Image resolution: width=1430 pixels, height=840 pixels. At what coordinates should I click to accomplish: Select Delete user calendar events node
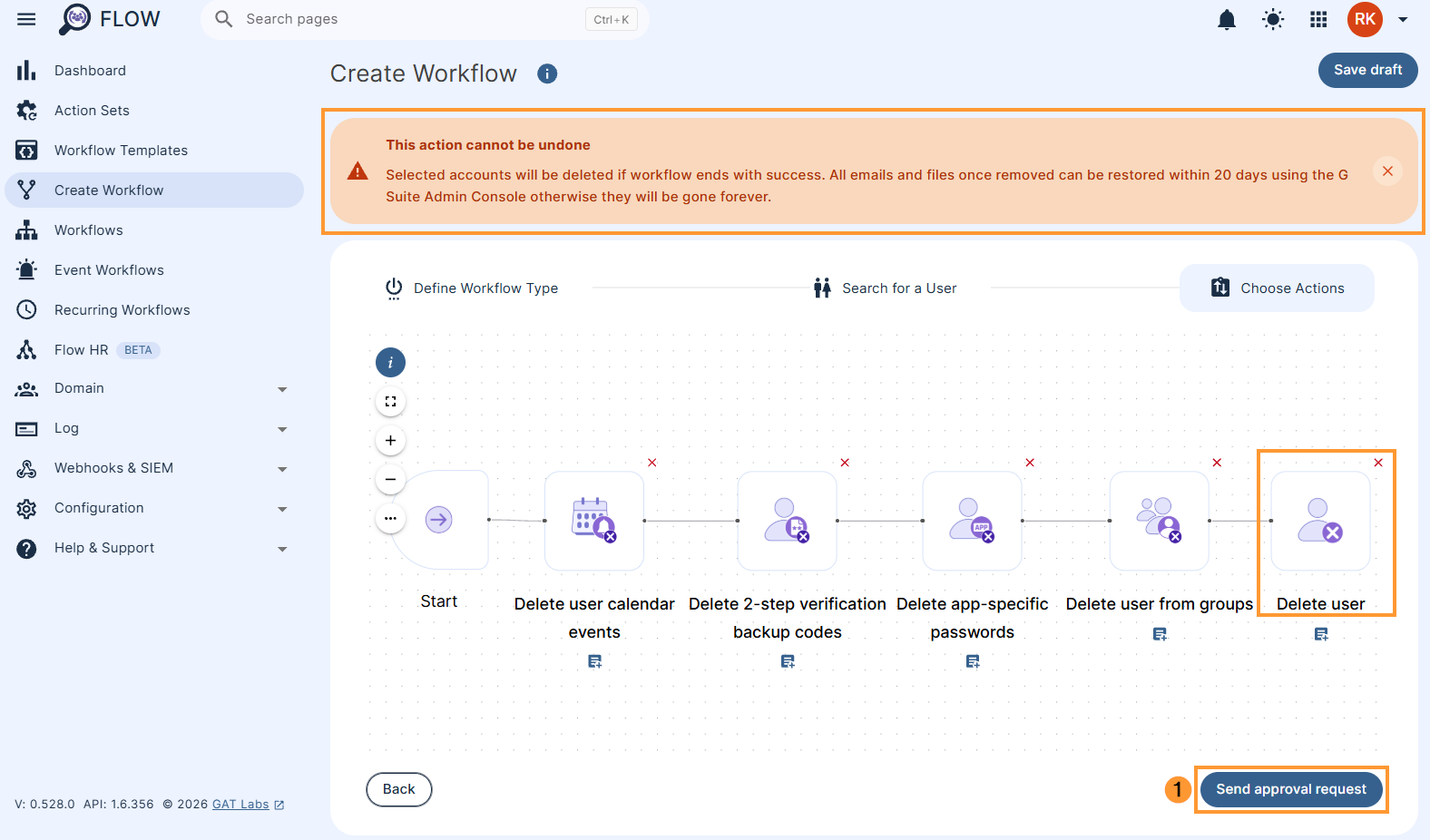594,521
